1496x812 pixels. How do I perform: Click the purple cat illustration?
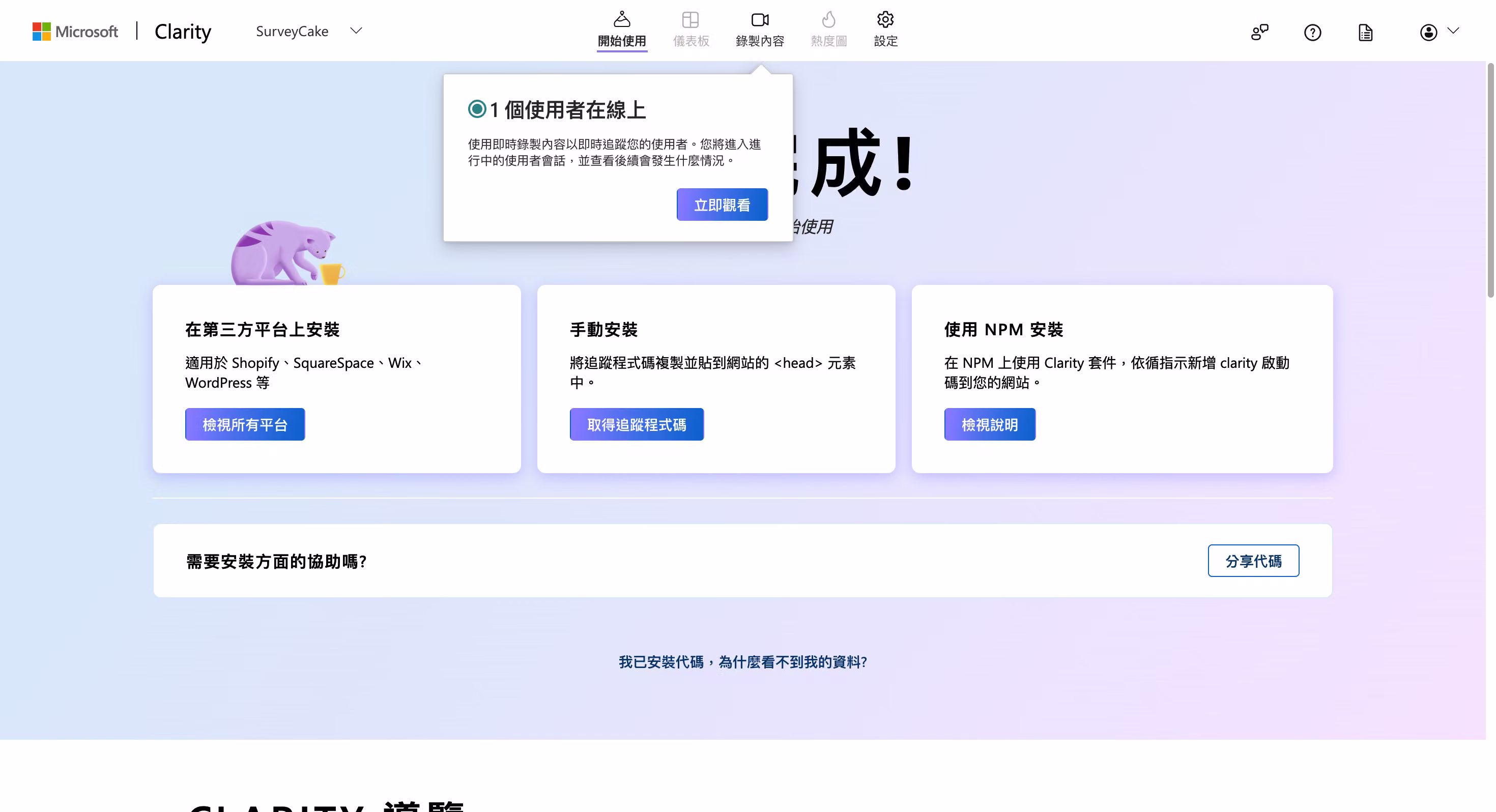coord(289,253)
